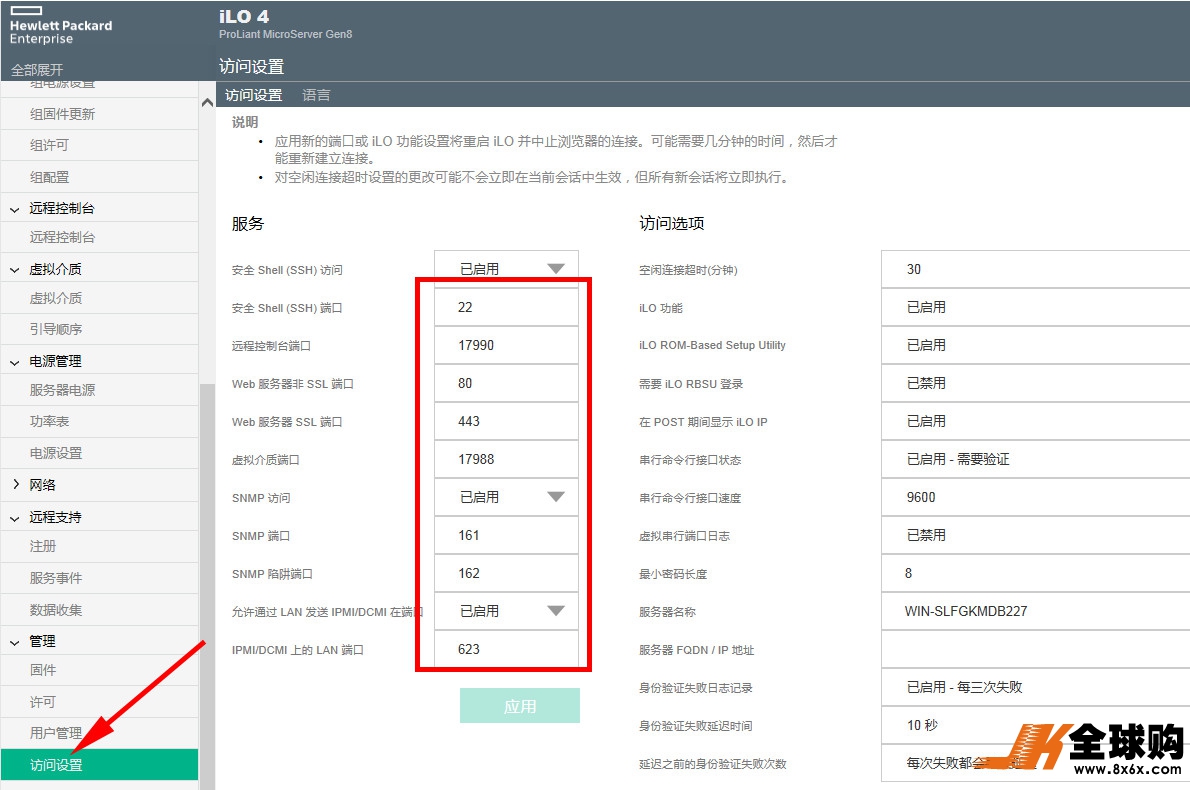Open 组许可 in the sidebar
The image size is (1190, 790).
click(99, 145)
